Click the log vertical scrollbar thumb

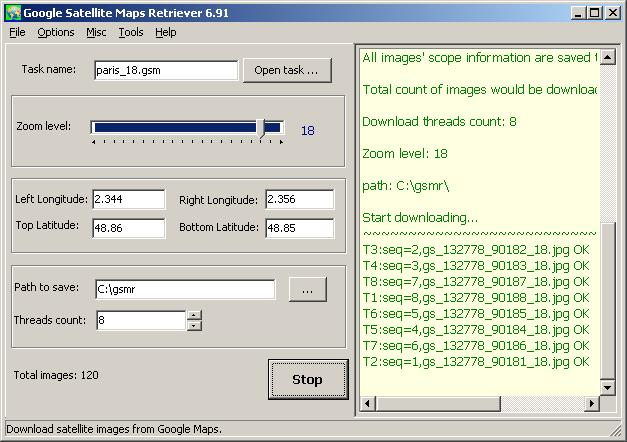607,301
